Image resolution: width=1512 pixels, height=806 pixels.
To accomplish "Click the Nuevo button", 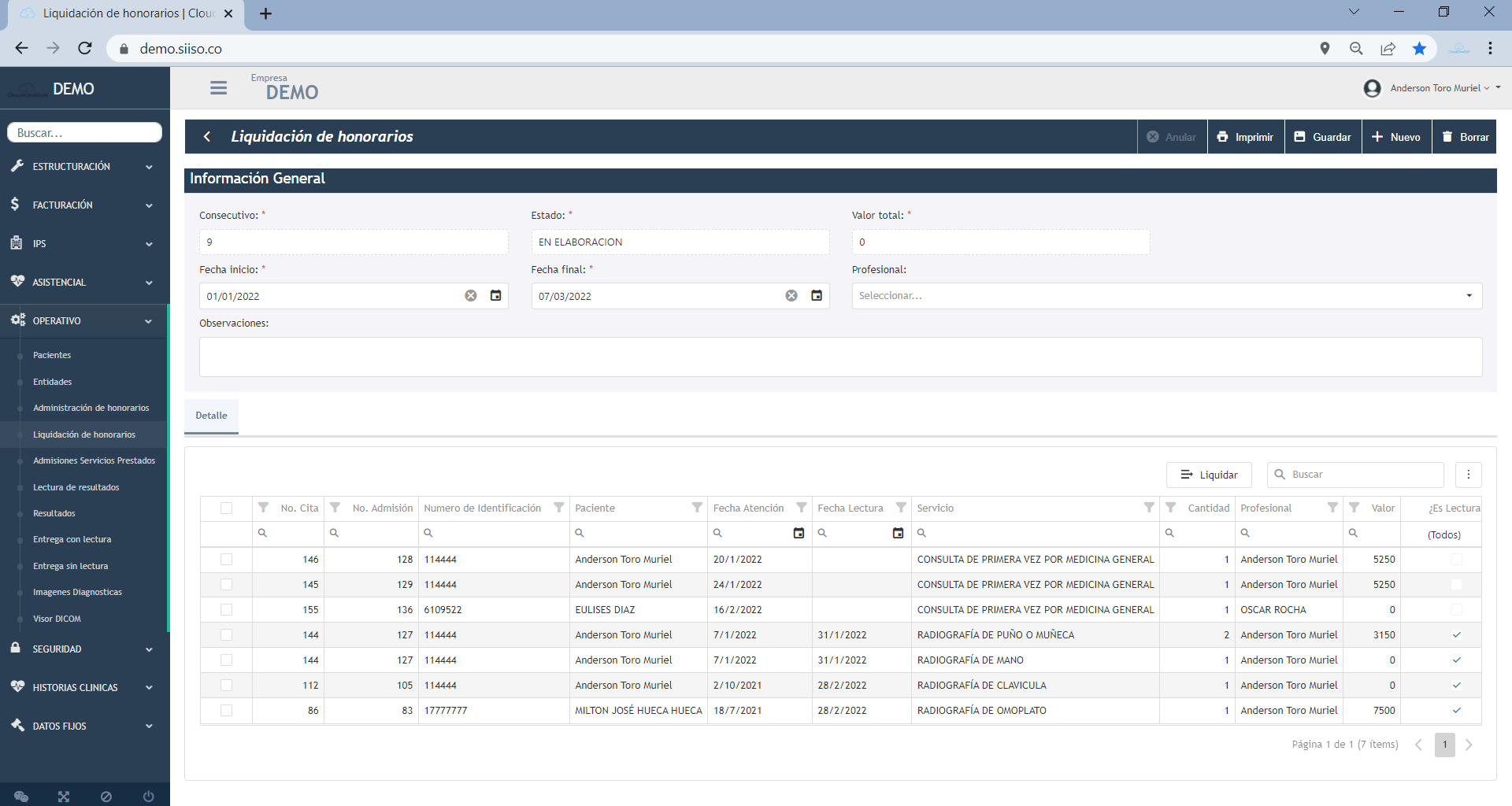I will [x=1396, y=137].
